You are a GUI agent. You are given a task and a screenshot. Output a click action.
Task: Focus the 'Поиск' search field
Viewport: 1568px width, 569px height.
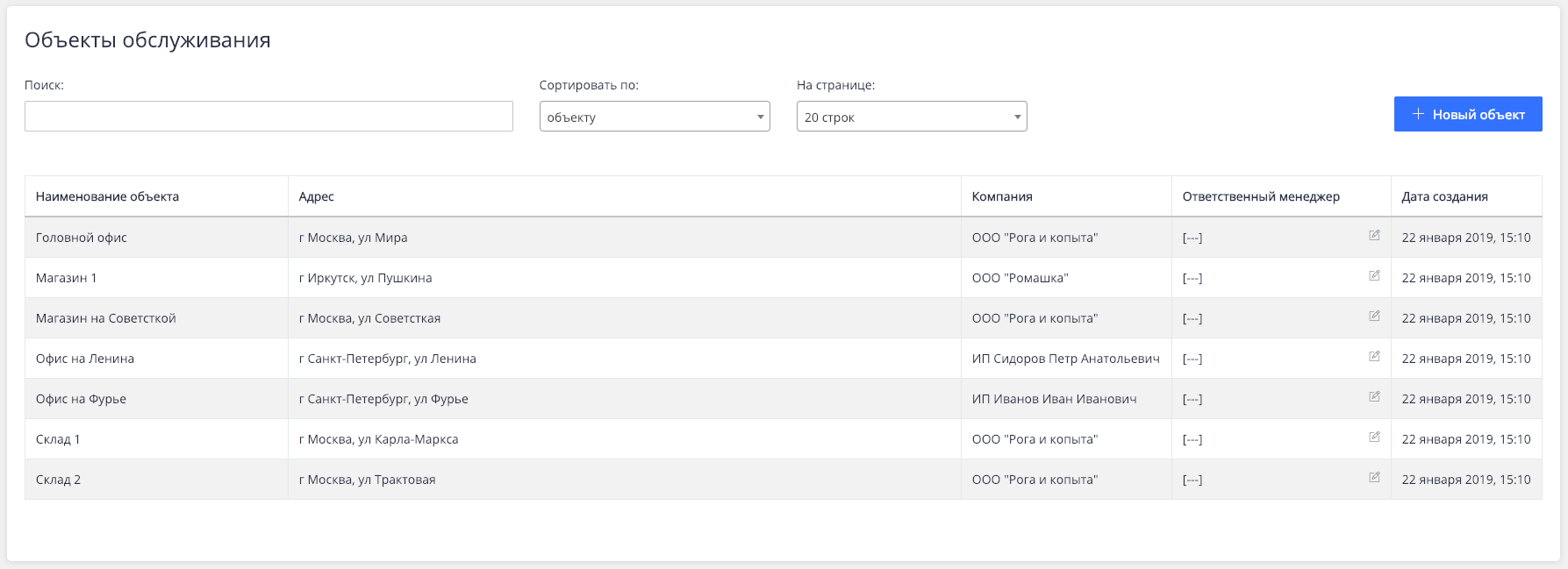coord(268,117)
